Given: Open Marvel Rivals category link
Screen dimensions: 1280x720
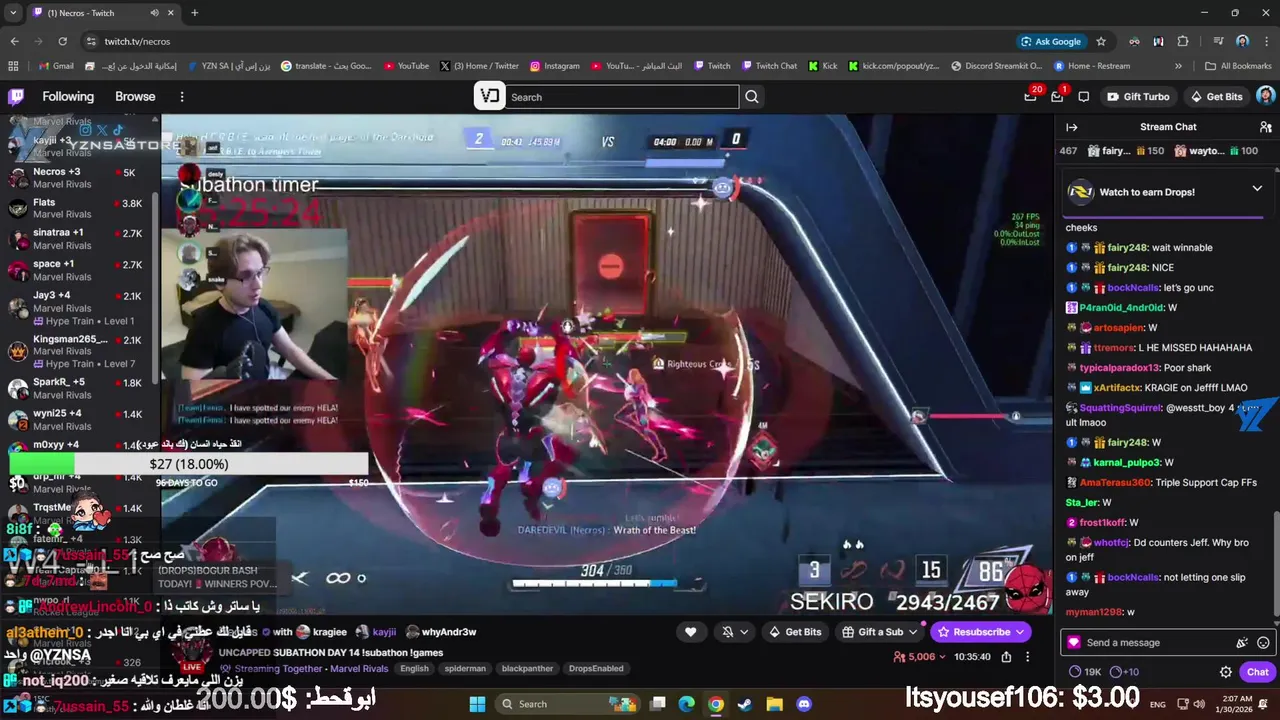Looking at the screenshot, I should click(x=359, y=669).
